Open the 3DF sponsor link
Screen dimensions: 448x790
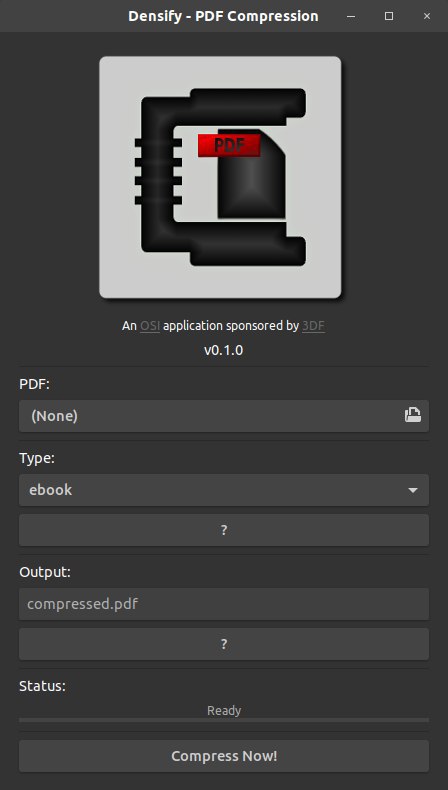point(313,326)
